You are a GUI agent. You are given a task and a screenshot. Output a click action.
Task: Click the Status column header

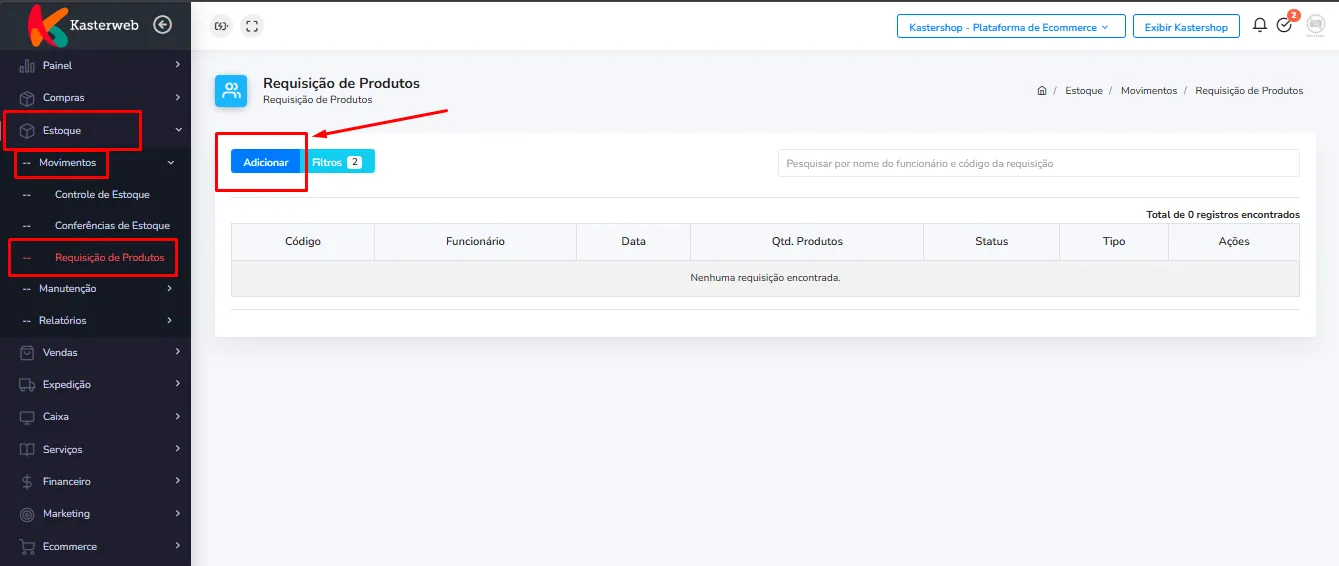(992, 241)
